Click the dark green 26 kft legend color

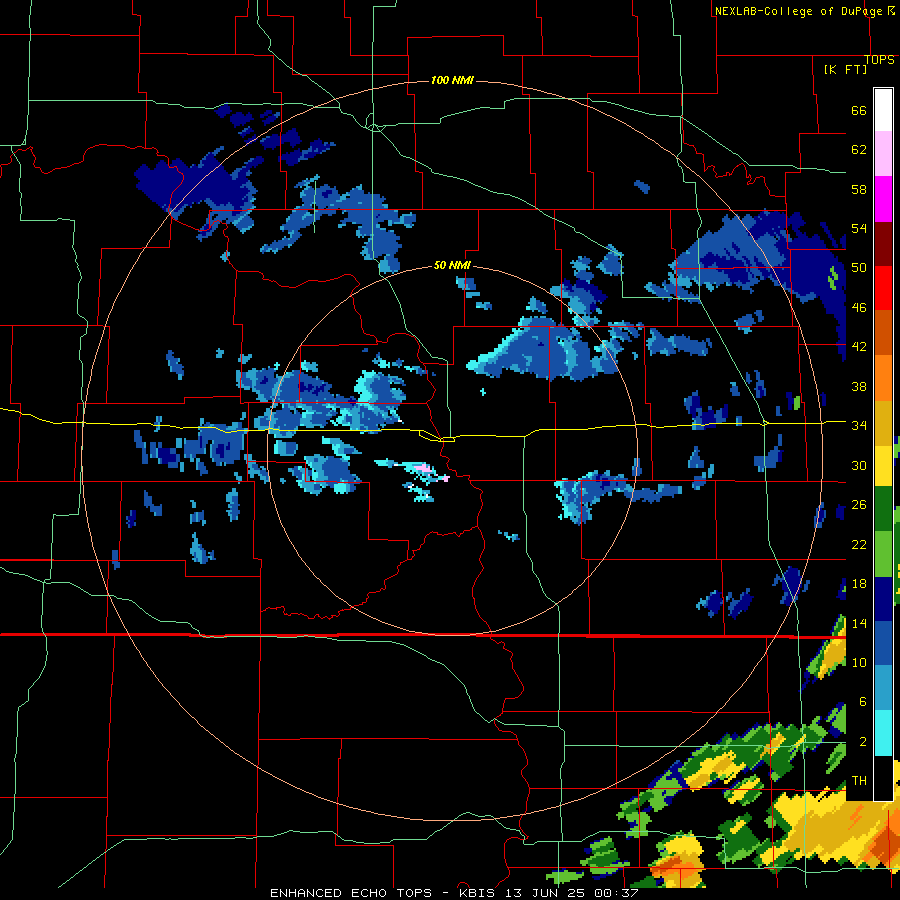point(883,509)
